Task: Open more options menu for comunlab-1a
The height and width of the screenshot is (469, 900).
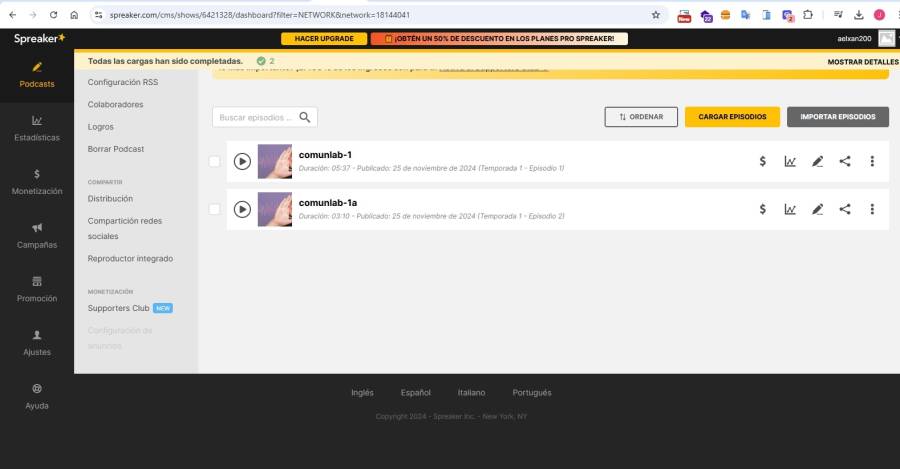Action: click(872, 210)
